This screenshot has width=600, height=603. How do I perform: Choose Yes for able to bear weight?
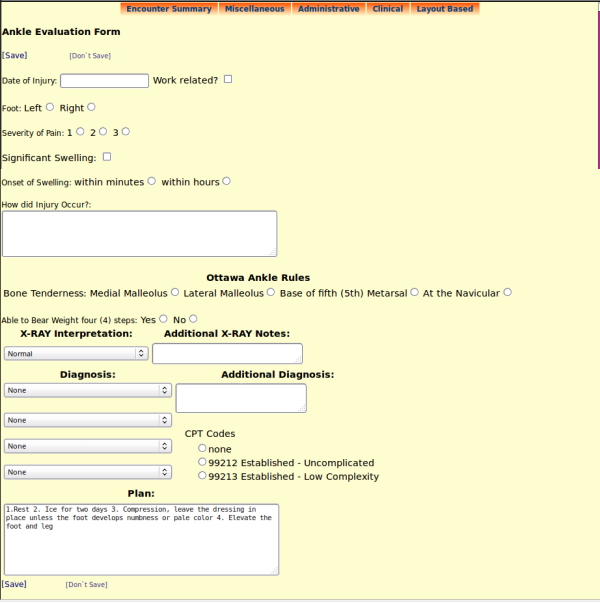coord(163,318)
